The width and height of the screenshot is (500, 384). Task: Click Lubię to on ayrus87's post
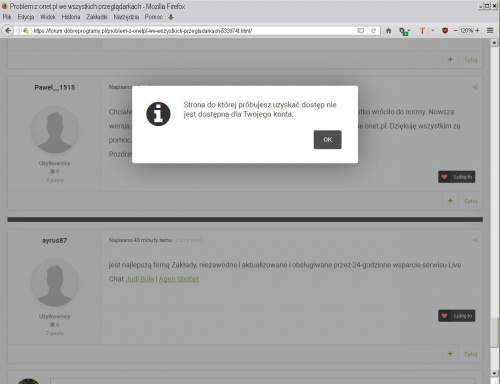point(457,316)
